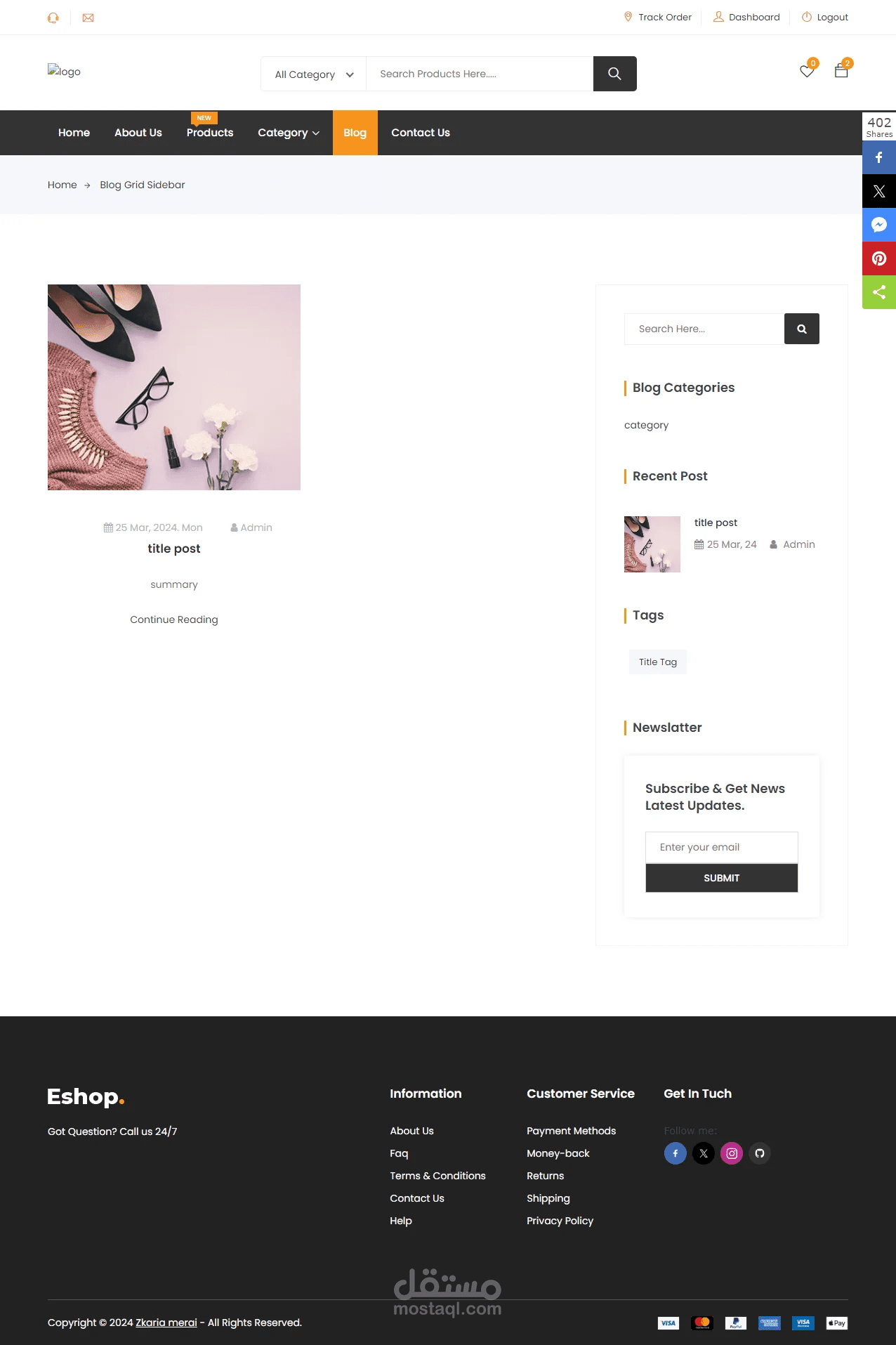
Task: Open the shopping bag cart icon
Action: pos(841,70)
